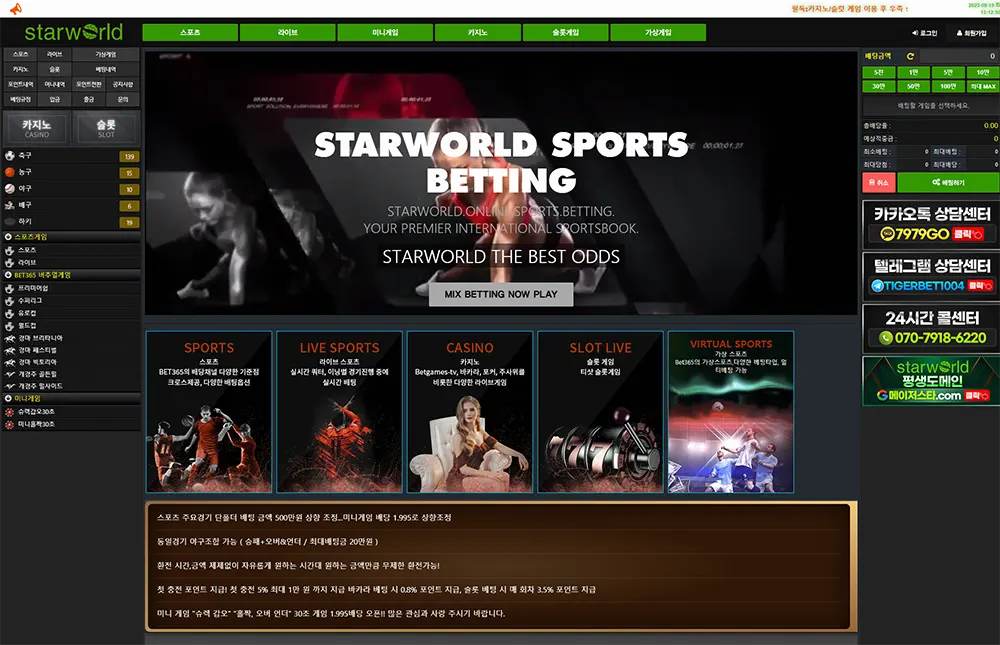The width and height of the screenshot is (1000, 645).
Task: Click the greyhound icon for 개경주 힐사이드
Action: click(10, 387)
